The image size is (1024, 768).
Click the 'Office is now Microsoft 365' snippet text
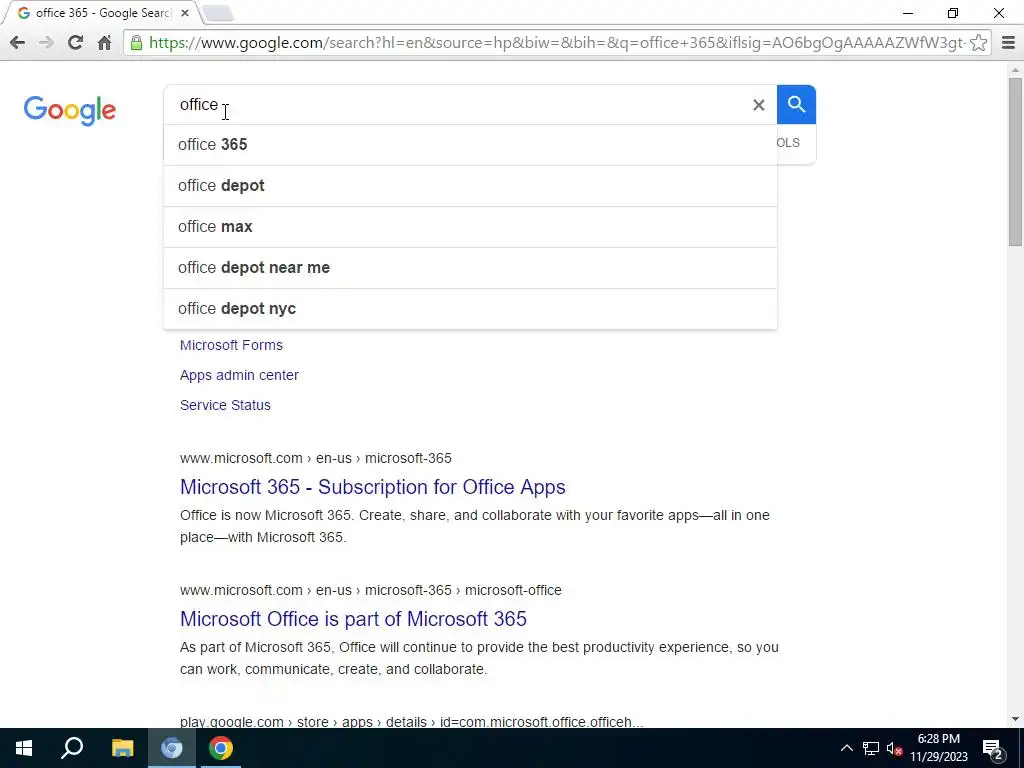(475, 526)
